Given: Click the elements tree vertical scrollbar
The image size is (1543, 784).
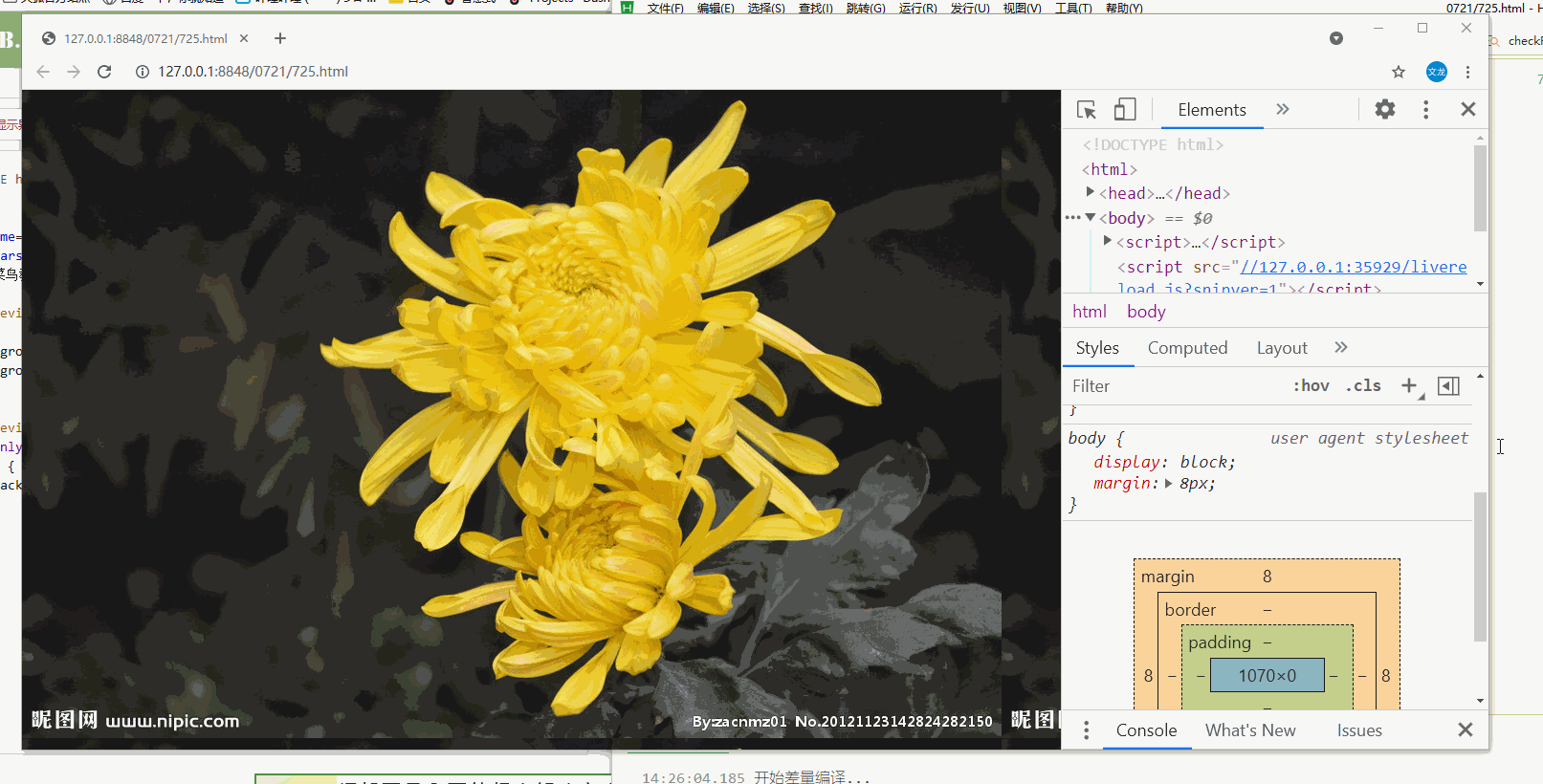Looking at the screenshot, I should (x=1480, y=187).
